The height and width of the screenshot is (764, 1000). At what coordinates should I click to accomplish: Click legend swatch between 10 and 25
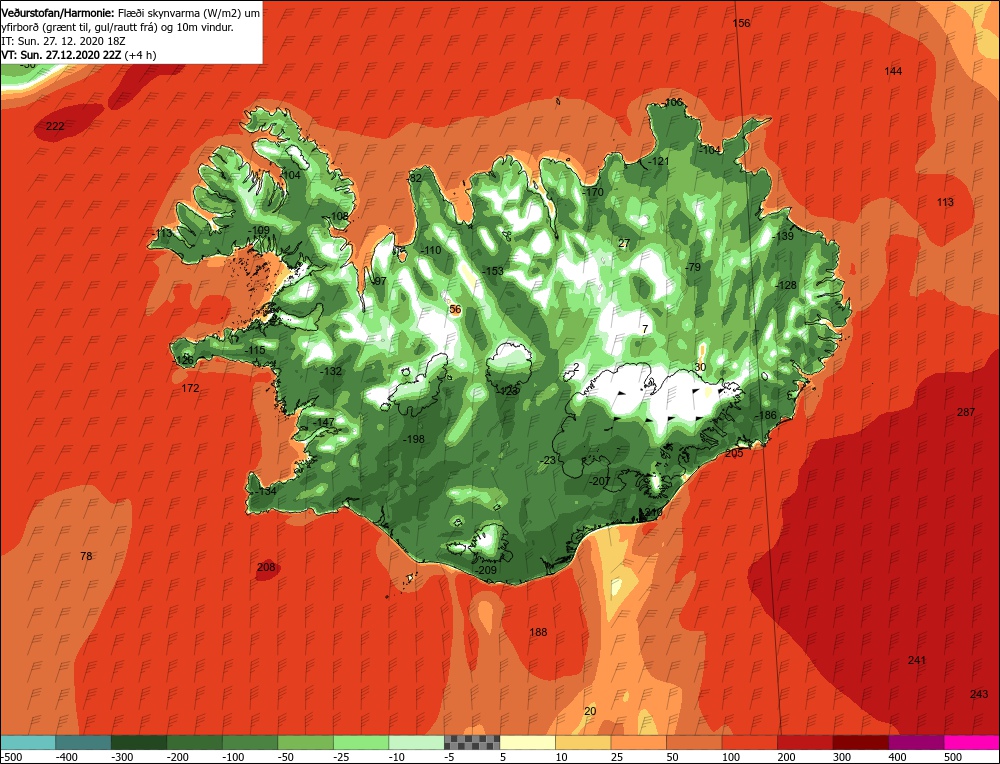pos(583,742)
